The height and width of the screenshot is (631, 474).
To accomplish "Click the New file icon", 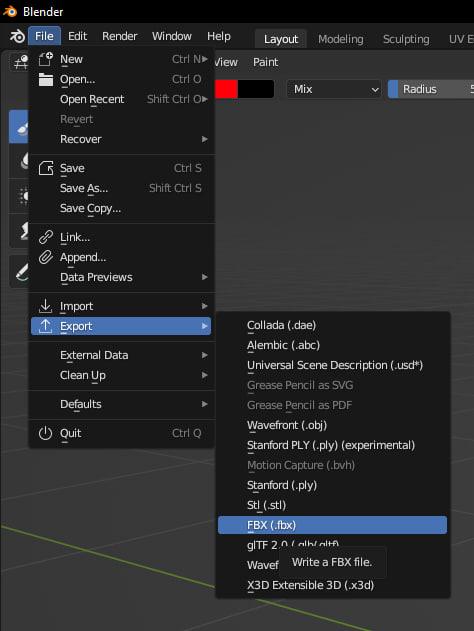I will (x=45, y=59).
